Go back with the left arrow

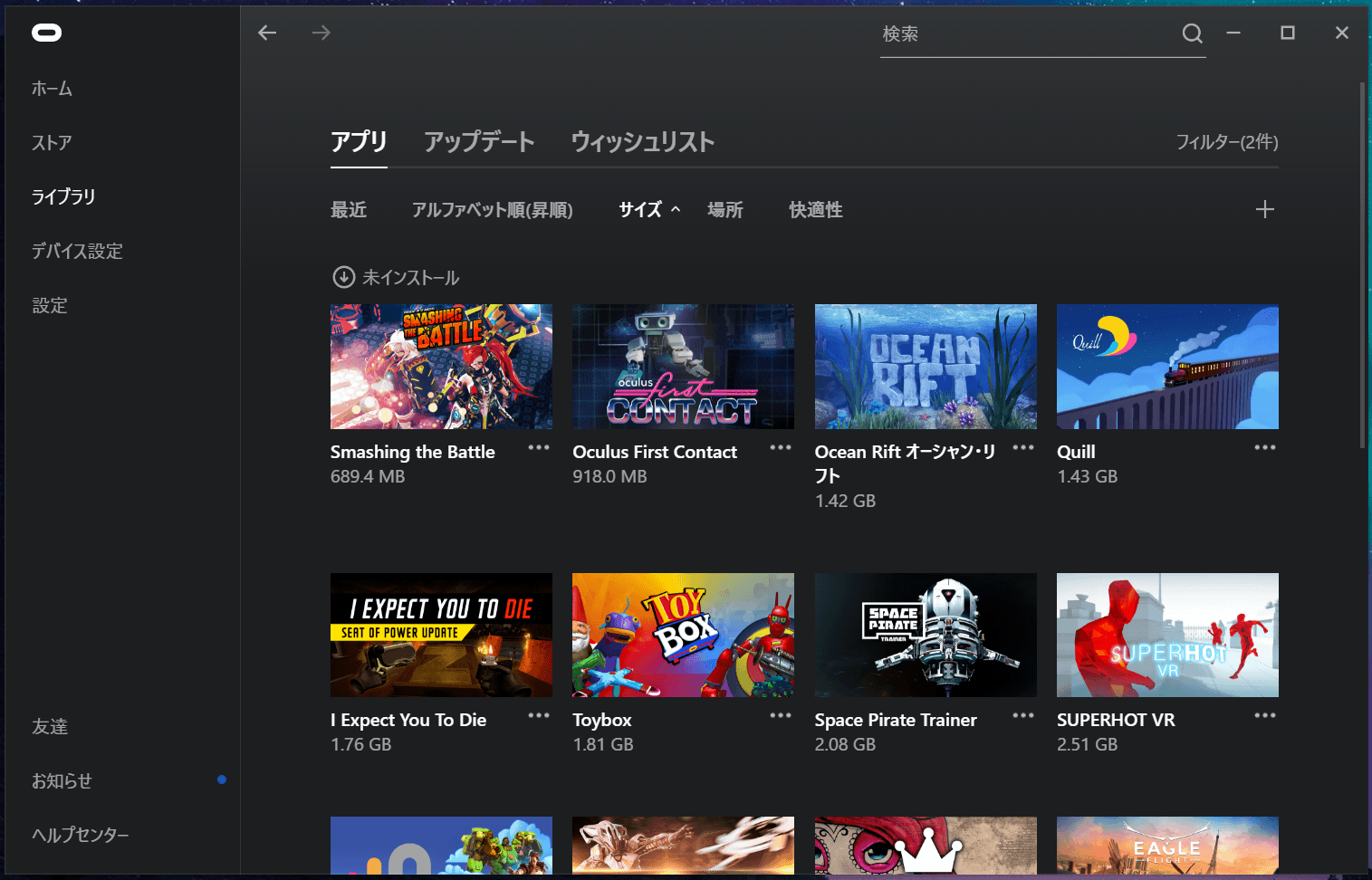[267, 33]
